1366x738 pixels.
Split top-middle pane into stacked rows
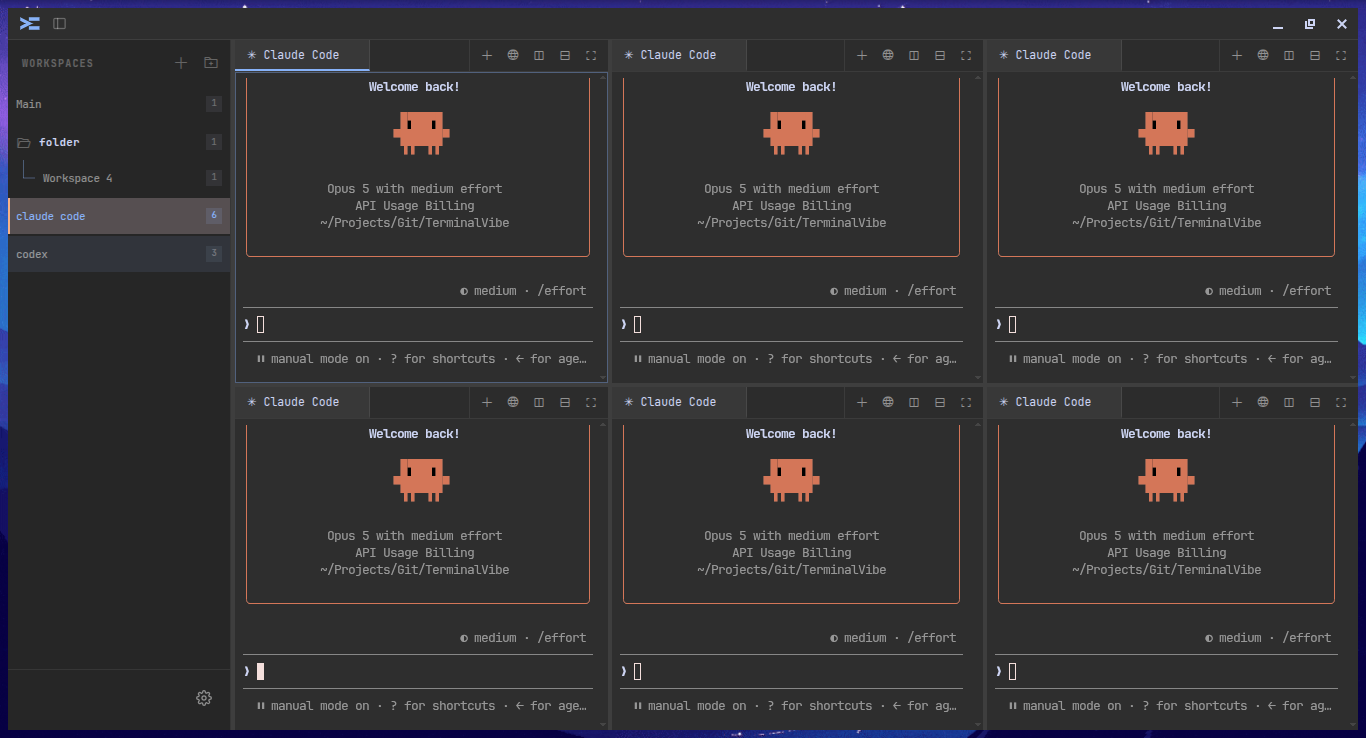pos(940,55)
